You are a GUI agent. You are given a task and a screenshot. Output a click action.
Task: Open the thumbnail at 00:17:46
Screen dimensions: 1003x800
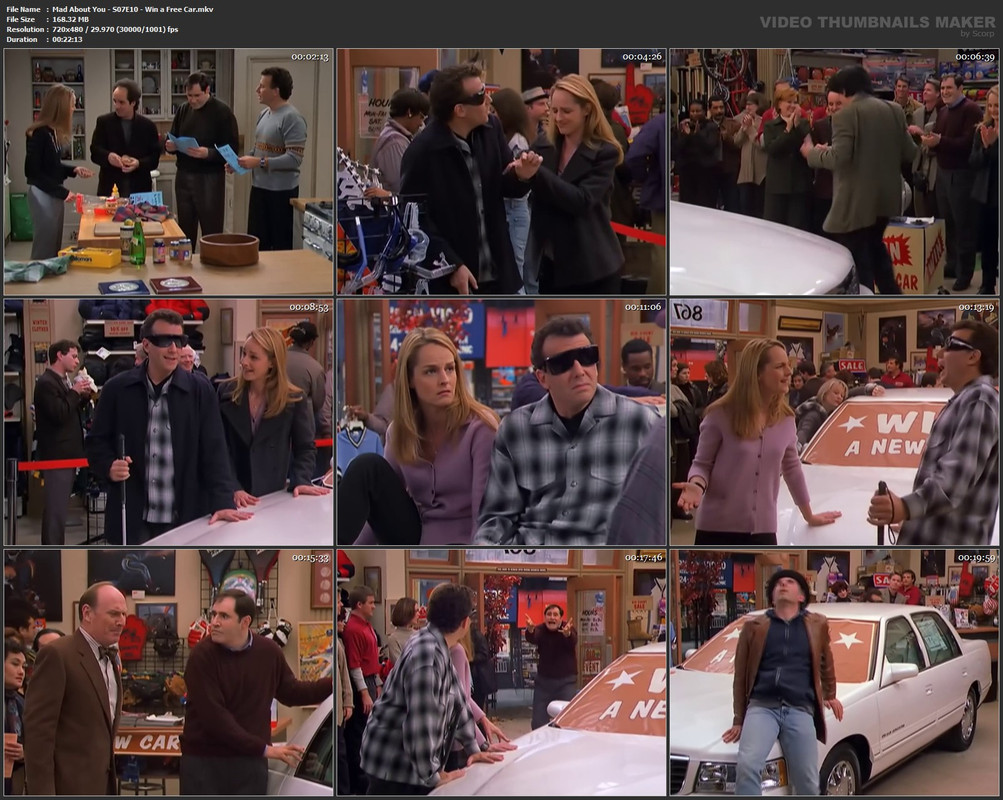(502, 673)
